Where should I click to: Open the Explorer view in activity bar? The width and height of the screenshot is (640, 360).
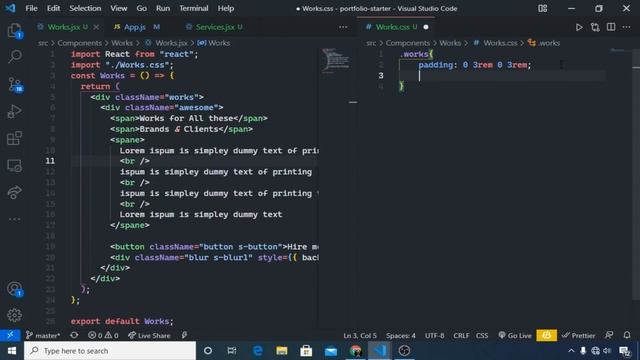[x=15, y=31]
